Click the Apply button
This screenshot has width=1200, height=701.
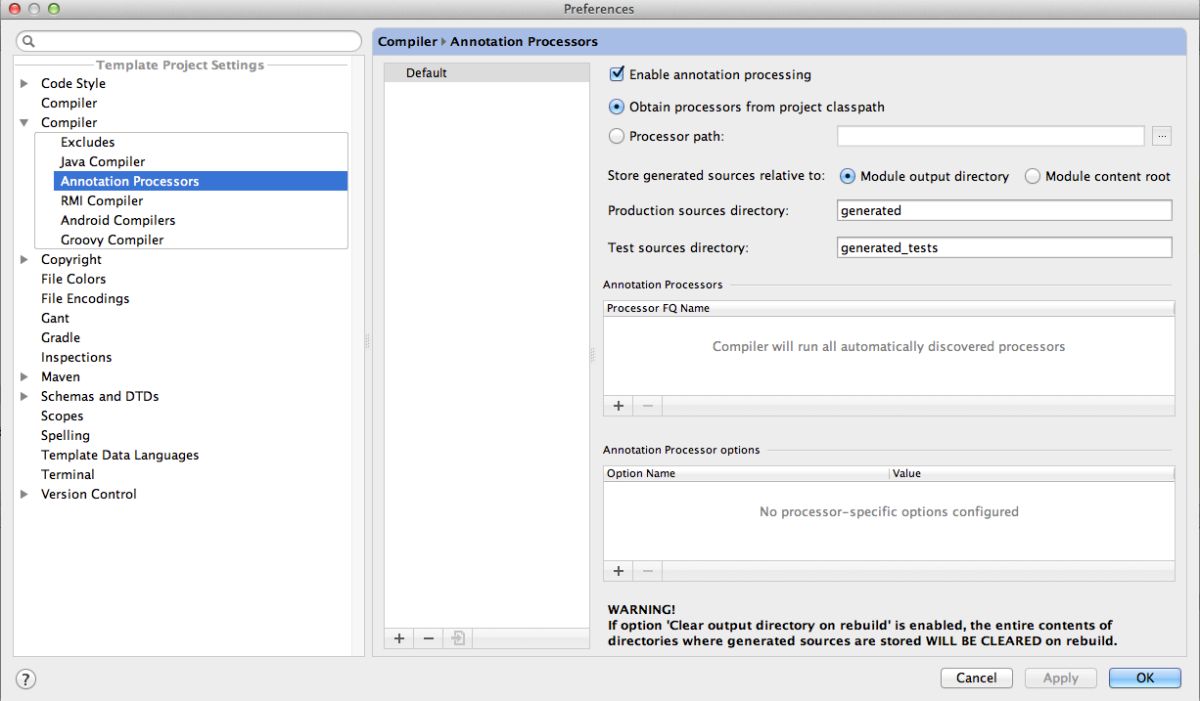click(x=1061, y=678)
